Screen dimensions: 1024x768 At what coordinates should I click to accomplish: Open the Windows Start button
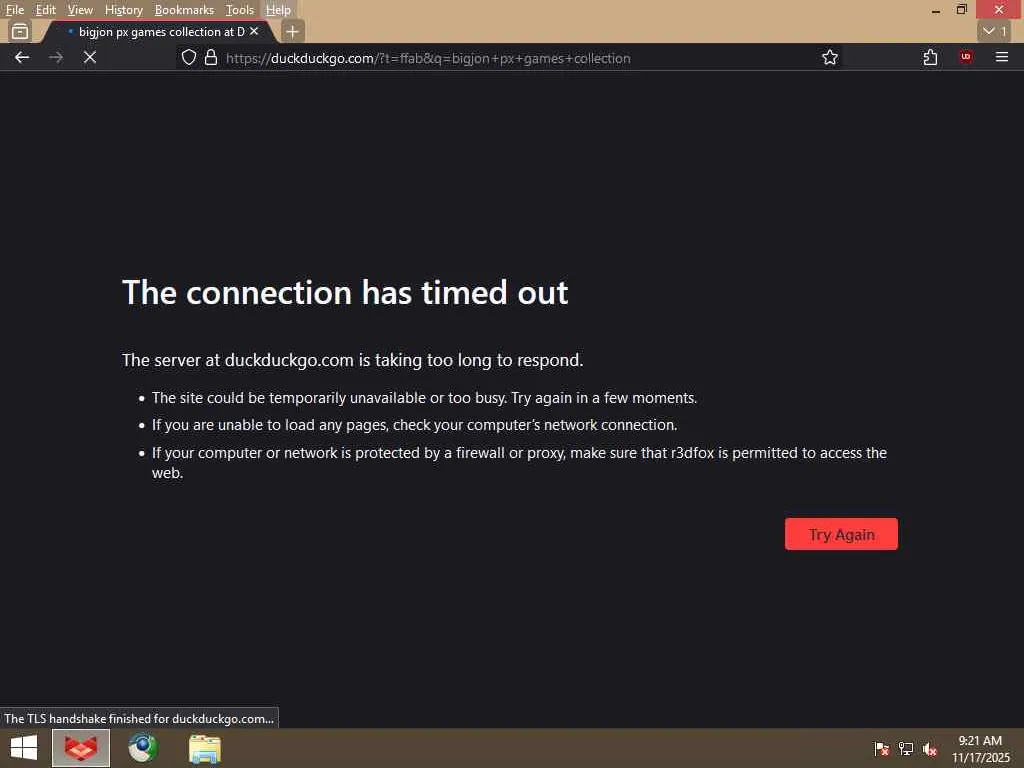pyautogui.click(x=24, y=748)
